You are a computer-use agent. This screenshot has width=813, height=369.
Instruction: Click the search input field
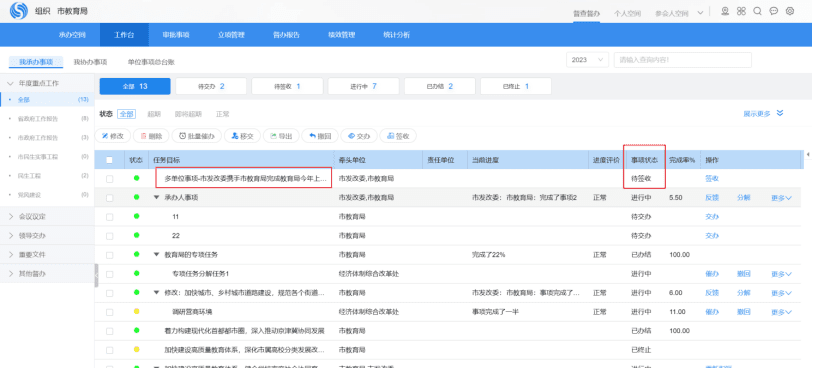[682, 60]
